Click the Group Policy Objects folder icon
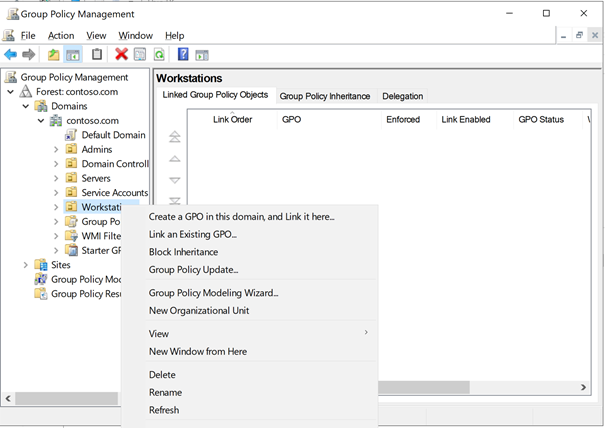605x428 pixels. click(71, 222)
